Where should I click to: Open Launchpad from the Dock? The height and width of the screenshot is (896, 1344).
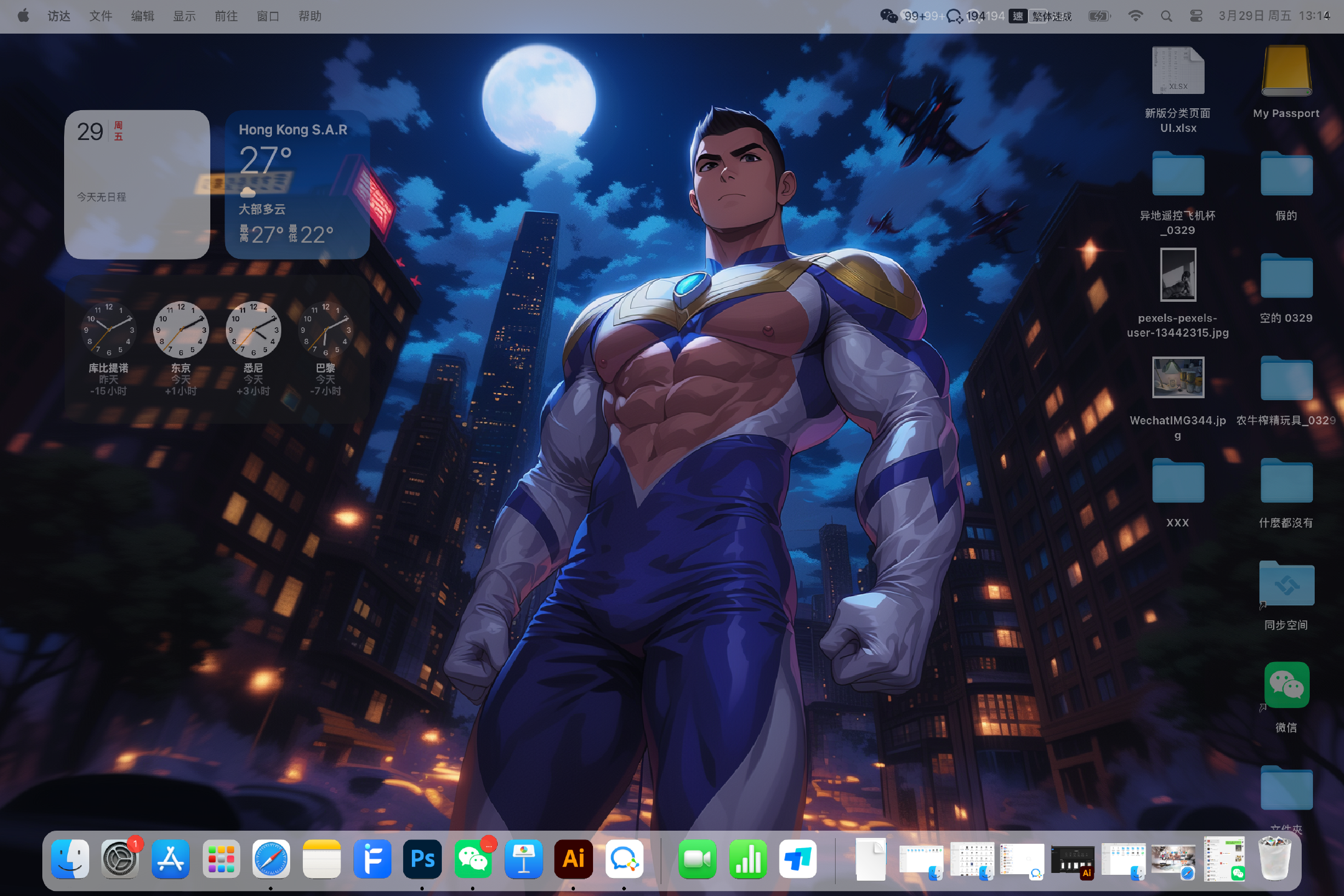[x=221, y=859]
